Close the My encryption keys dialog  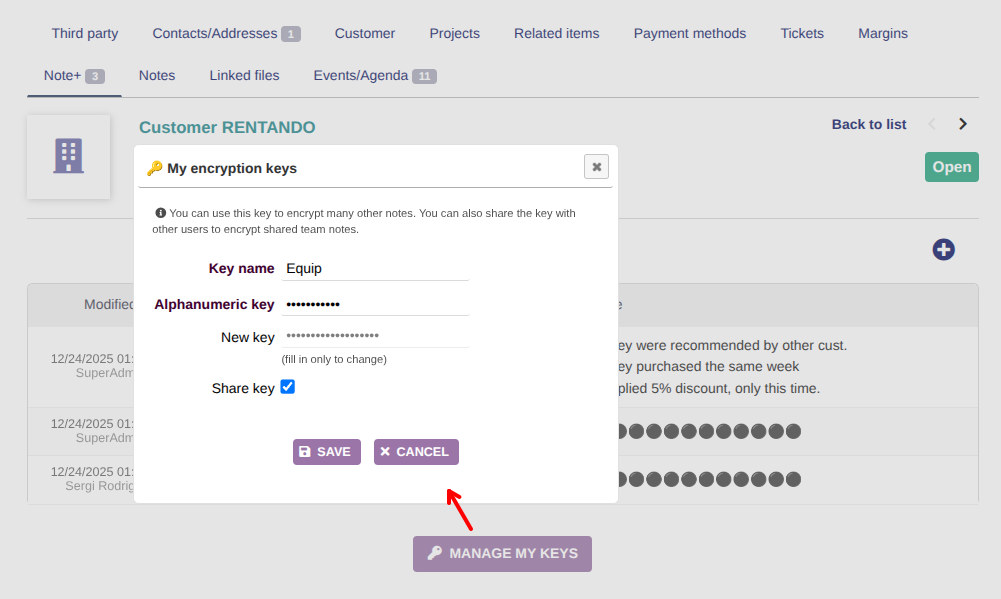(597, 167)
